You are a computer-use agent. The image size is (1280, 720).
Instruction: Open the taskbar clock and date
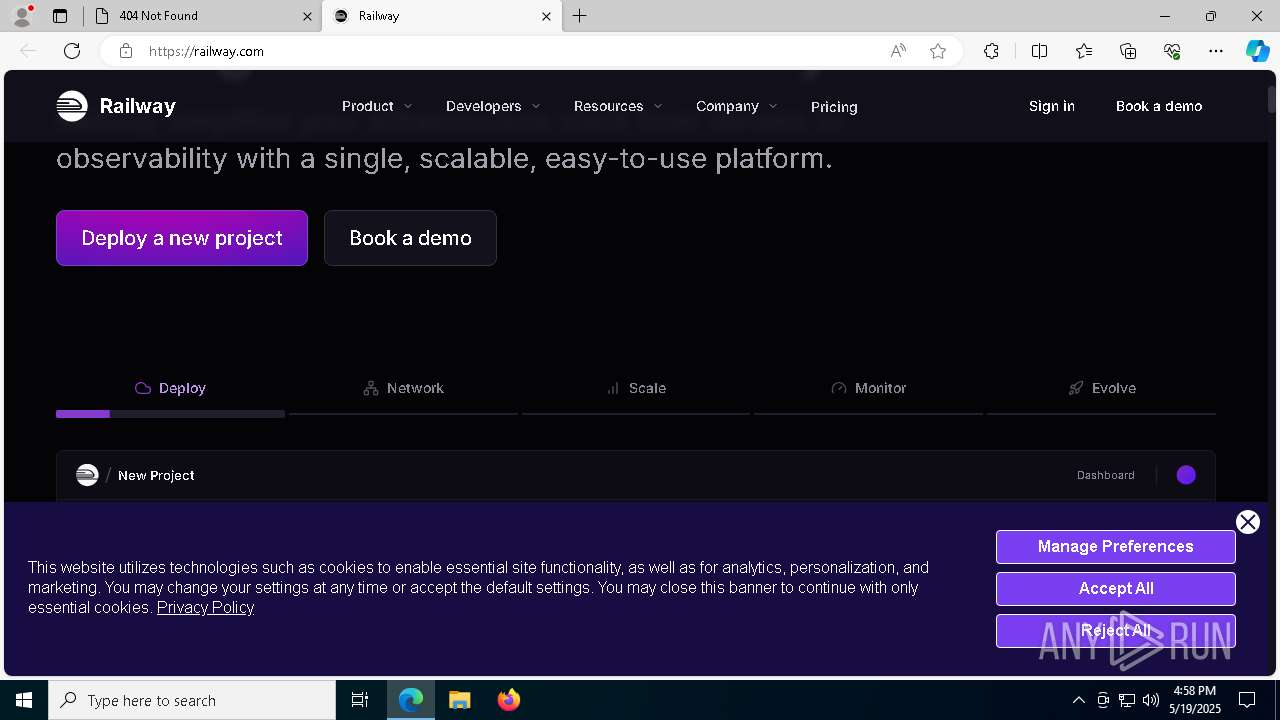point(1196,700)
